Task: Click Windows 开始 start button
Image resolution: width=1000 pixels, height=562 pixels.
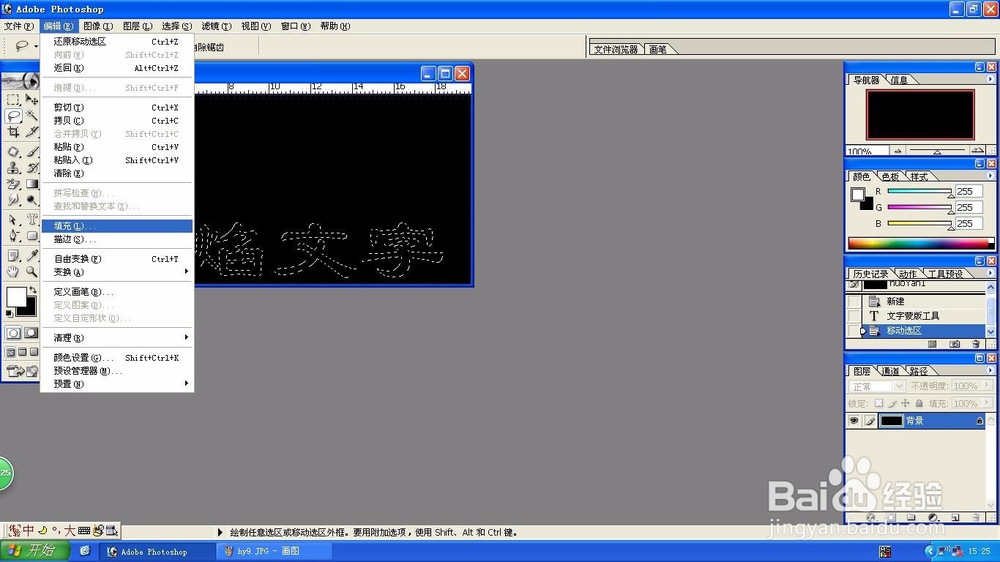Action: tap(34, 551)
